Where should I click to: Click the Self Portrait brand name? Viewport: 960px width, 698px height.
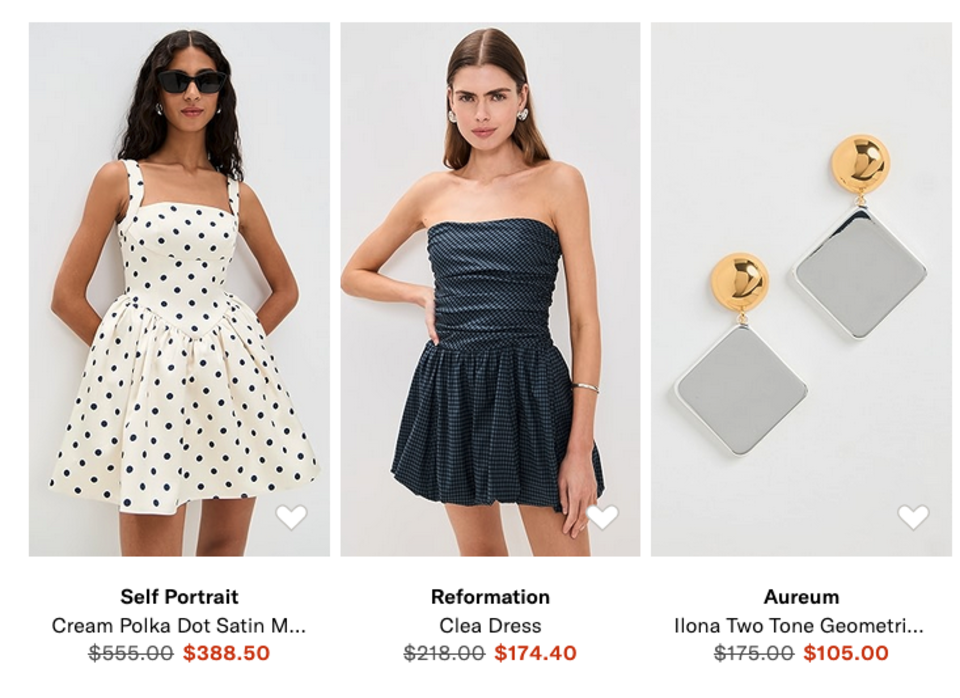[x=179, y=596]
